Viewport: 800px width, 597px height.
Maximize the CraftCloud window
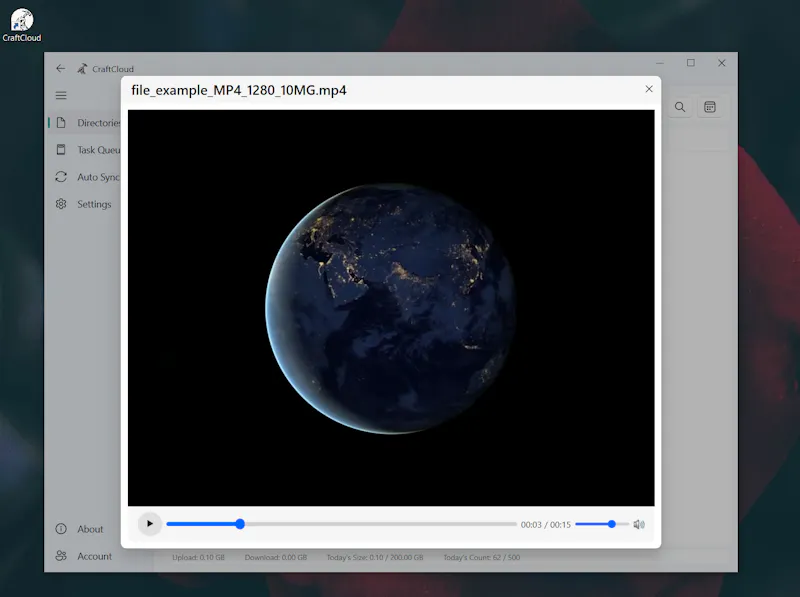click(691, 63)
